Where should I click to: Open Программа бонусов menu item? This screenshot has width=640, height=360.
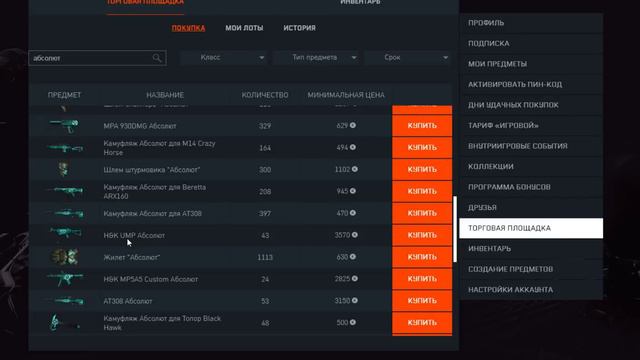(531, 187)
